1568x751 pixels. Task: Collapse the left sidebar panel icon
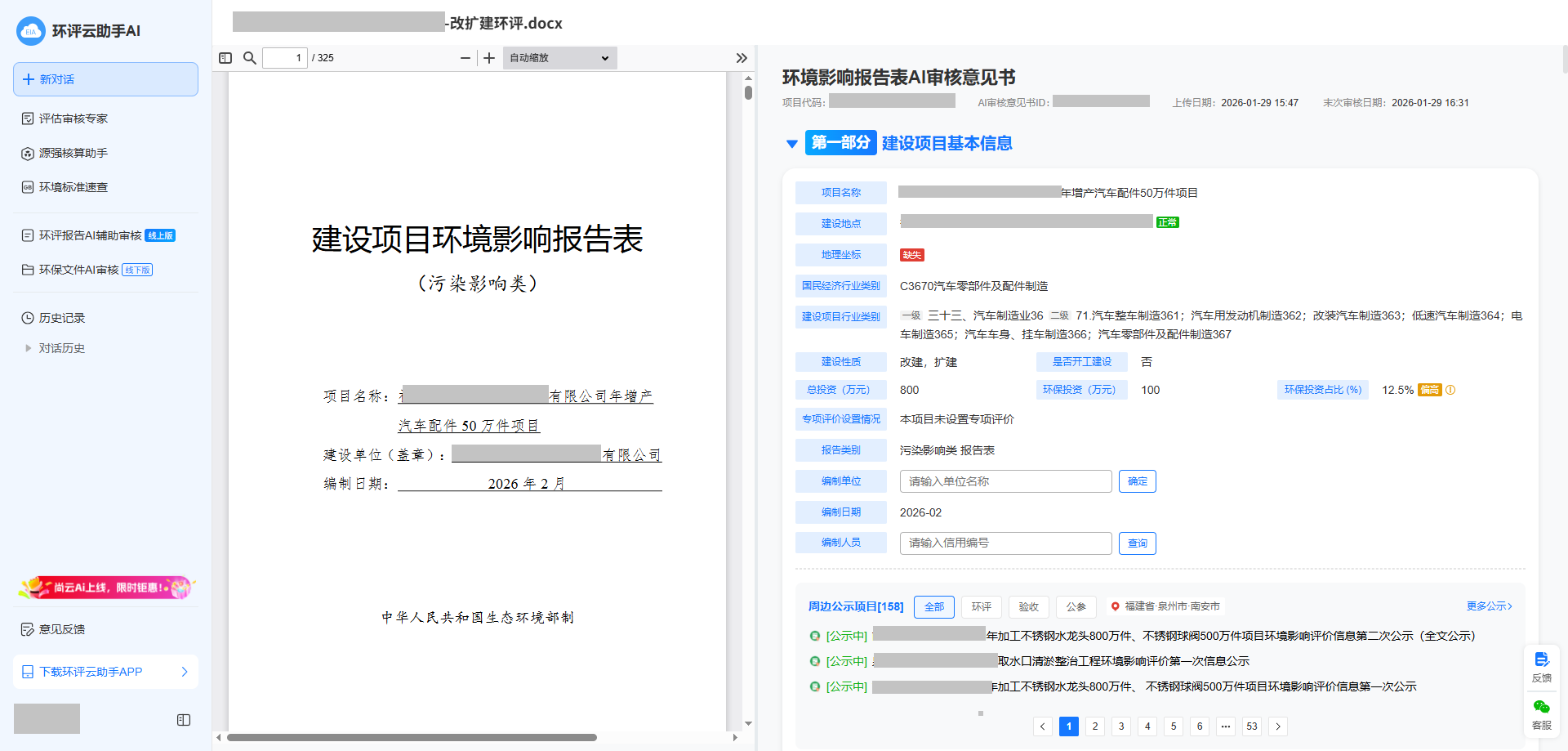[x=184, y=720]
